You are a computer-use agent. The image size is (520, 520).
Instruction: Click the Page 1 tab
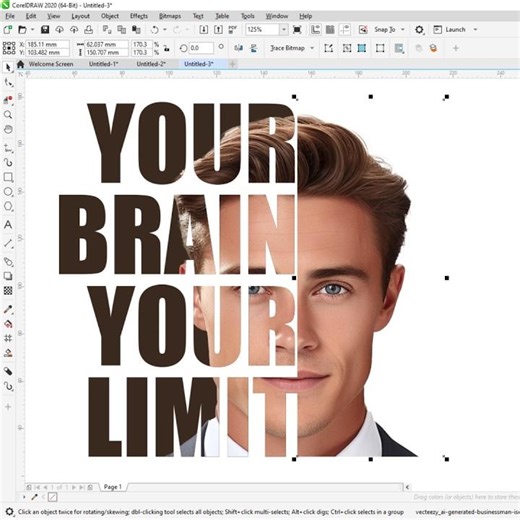point(113,487)
